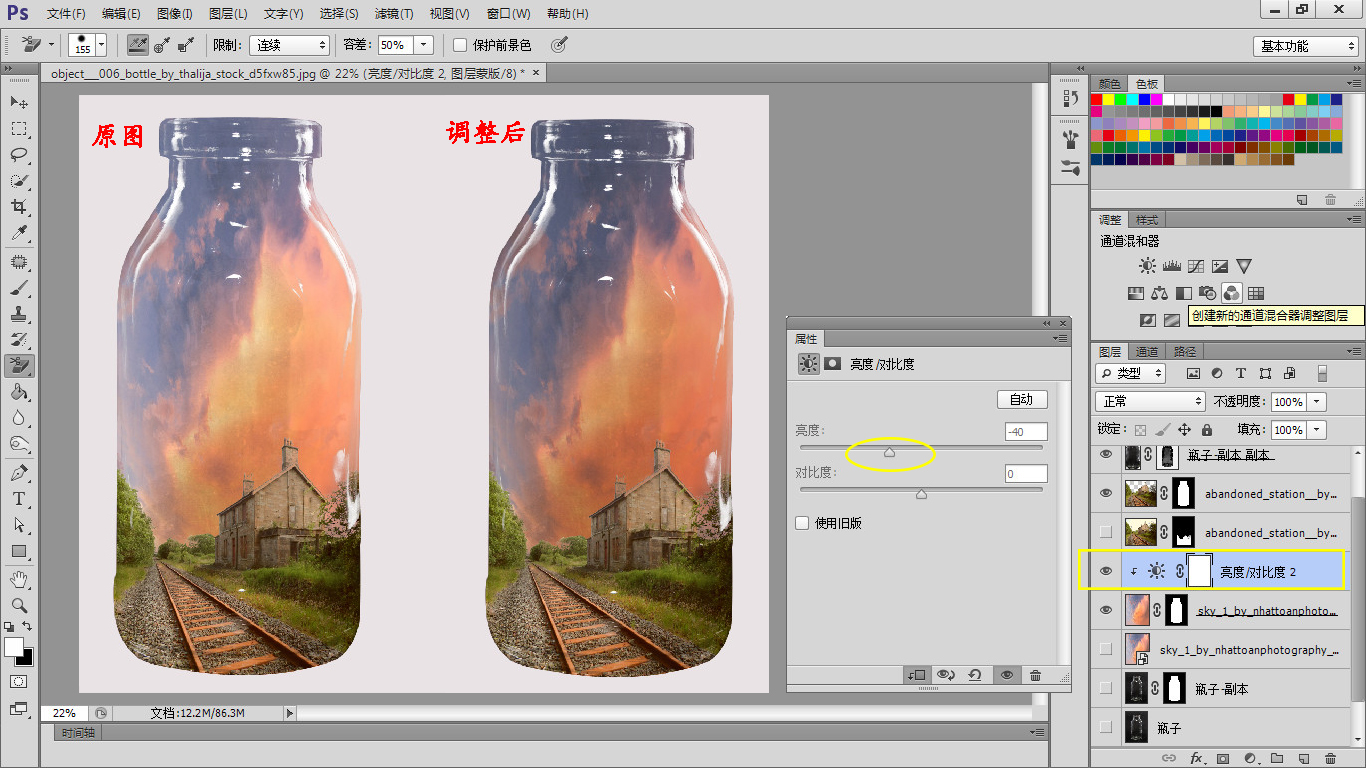Create a Curves adjustment layer
This screenshot has height=768, width=1366.
(1196, 266)
